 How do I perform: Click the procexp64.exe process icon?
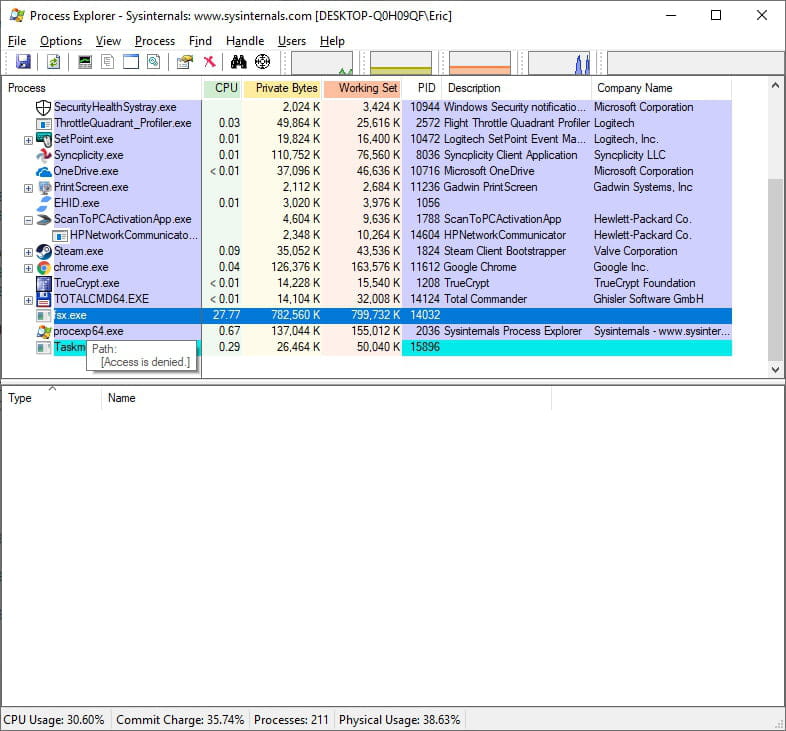(44, 331)
